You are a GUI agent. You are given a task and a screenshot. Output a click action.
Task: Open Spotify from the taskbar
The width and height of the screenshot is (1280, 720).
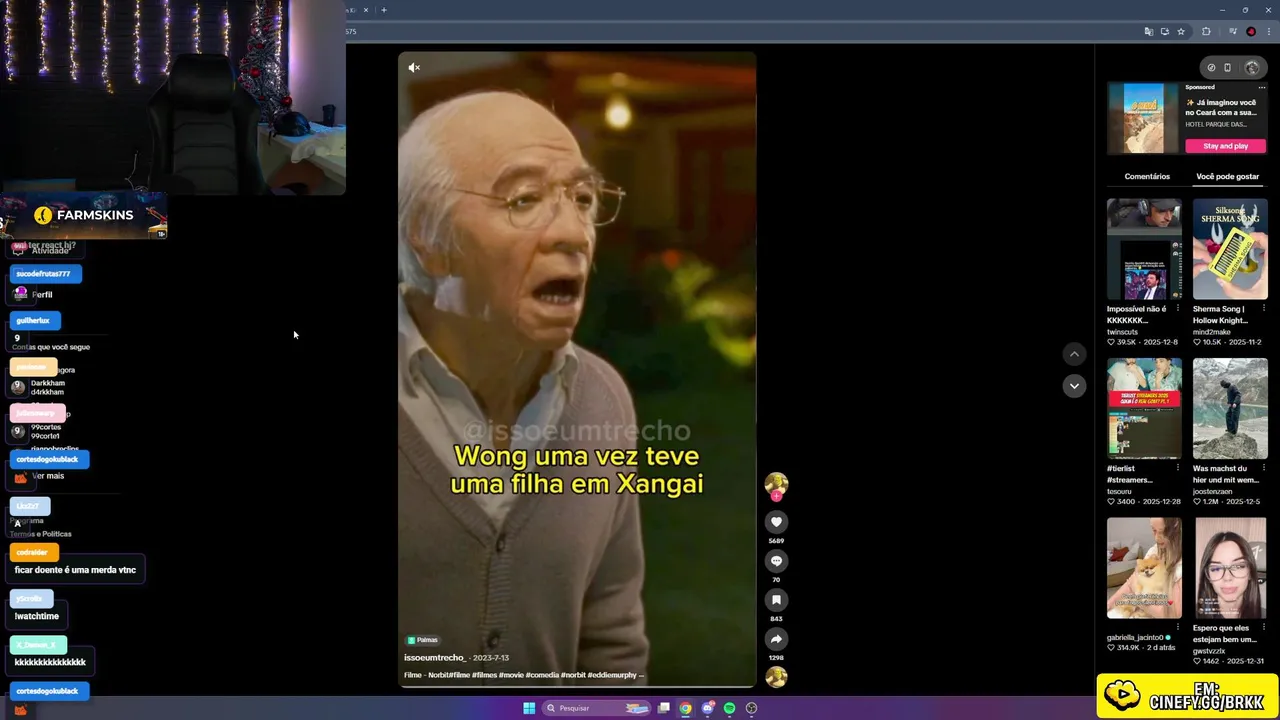[729, 708]
